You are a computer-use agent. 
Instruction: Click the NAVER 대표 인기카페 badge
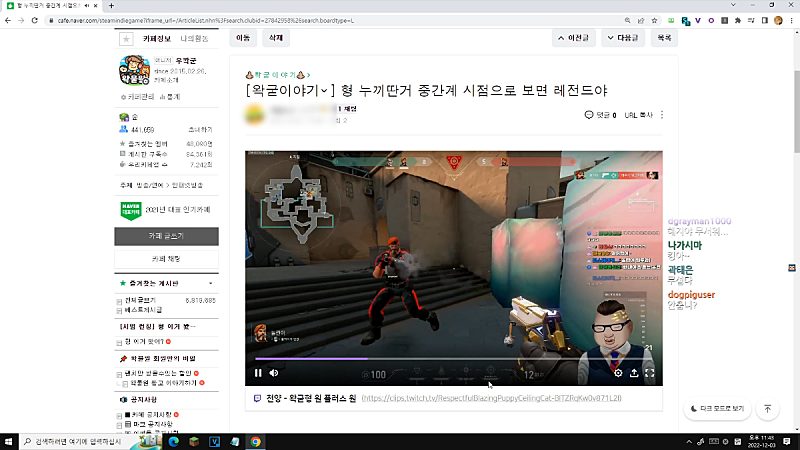click(131, 210)
